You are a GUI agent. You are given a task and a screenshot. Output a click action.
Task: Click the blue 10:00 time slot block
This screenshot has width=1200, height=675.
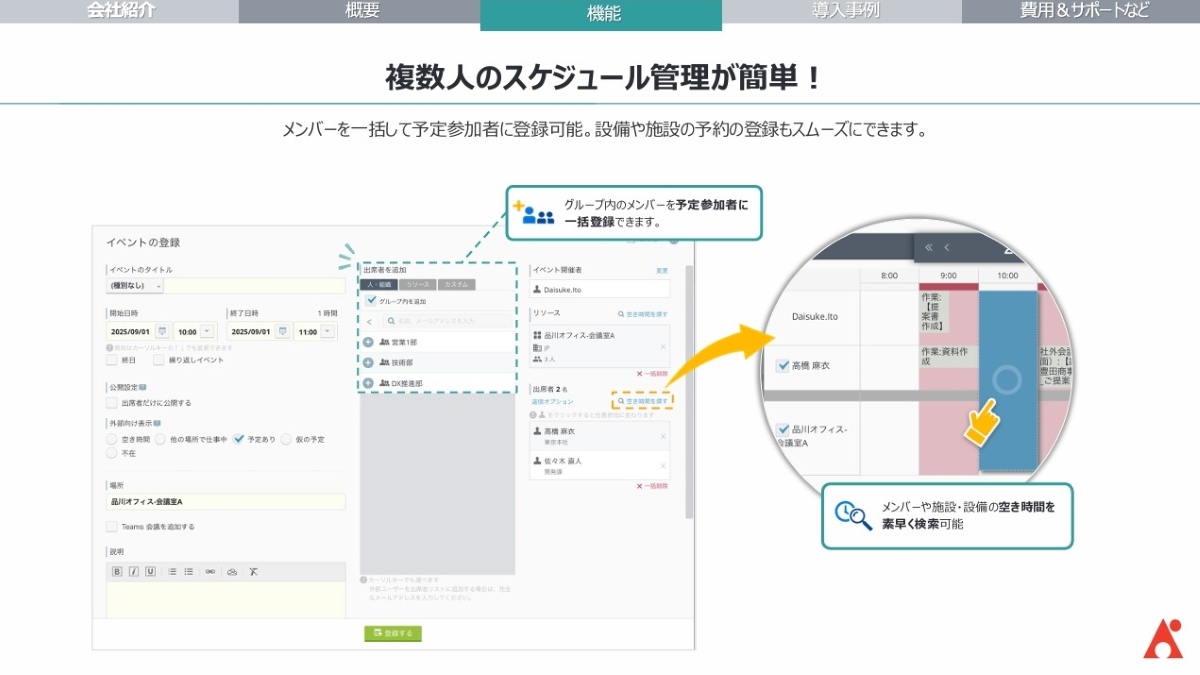[x=1008, y=380]
